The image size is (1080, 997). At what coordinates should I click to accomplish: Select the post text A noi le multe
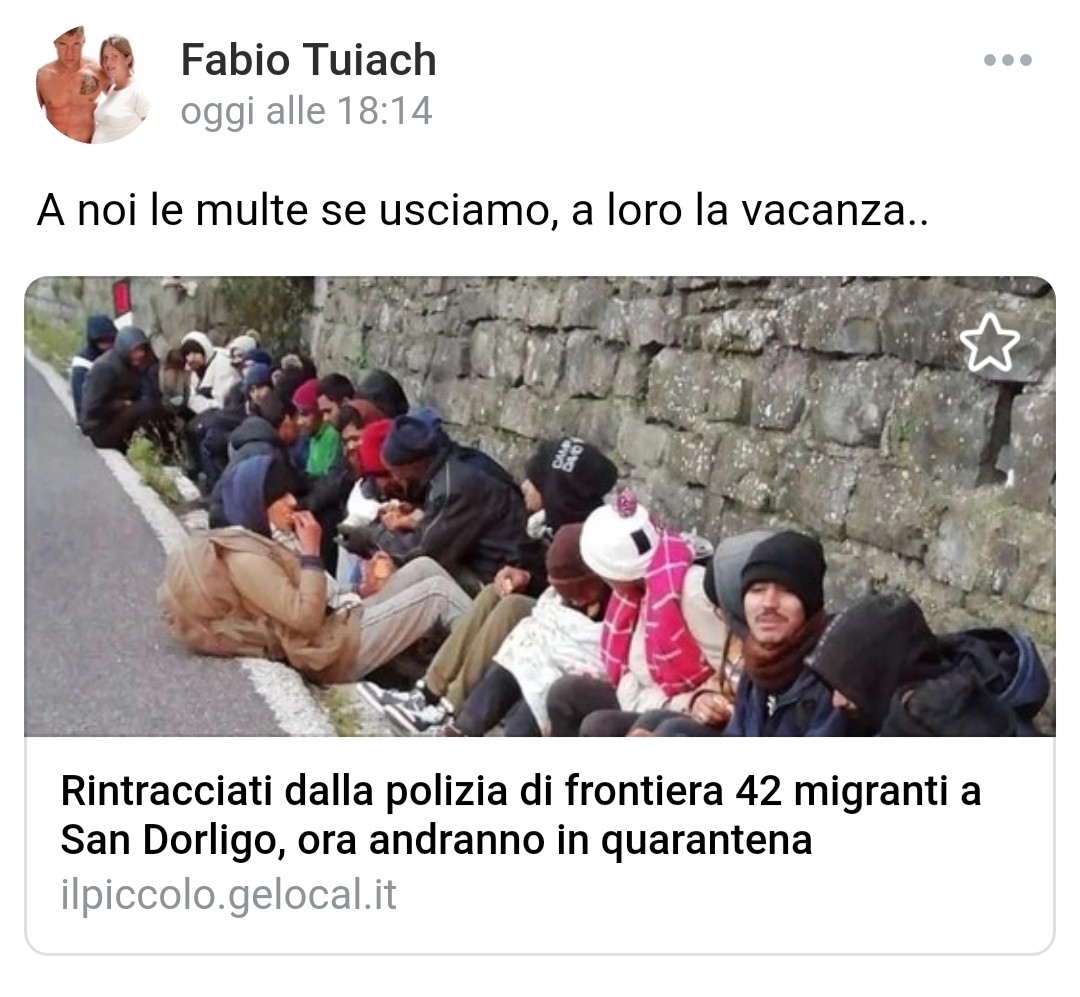[482, 210]
